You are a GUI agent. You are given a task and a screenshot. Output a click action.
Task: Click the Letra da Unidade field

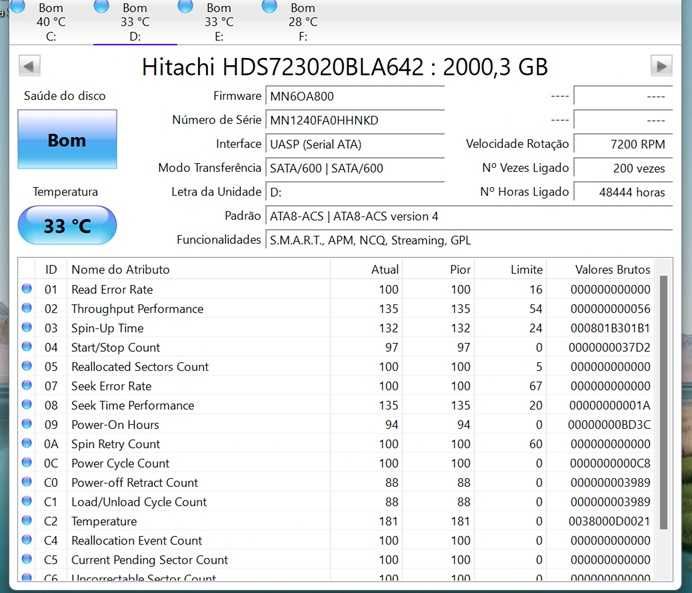(355, 192)
